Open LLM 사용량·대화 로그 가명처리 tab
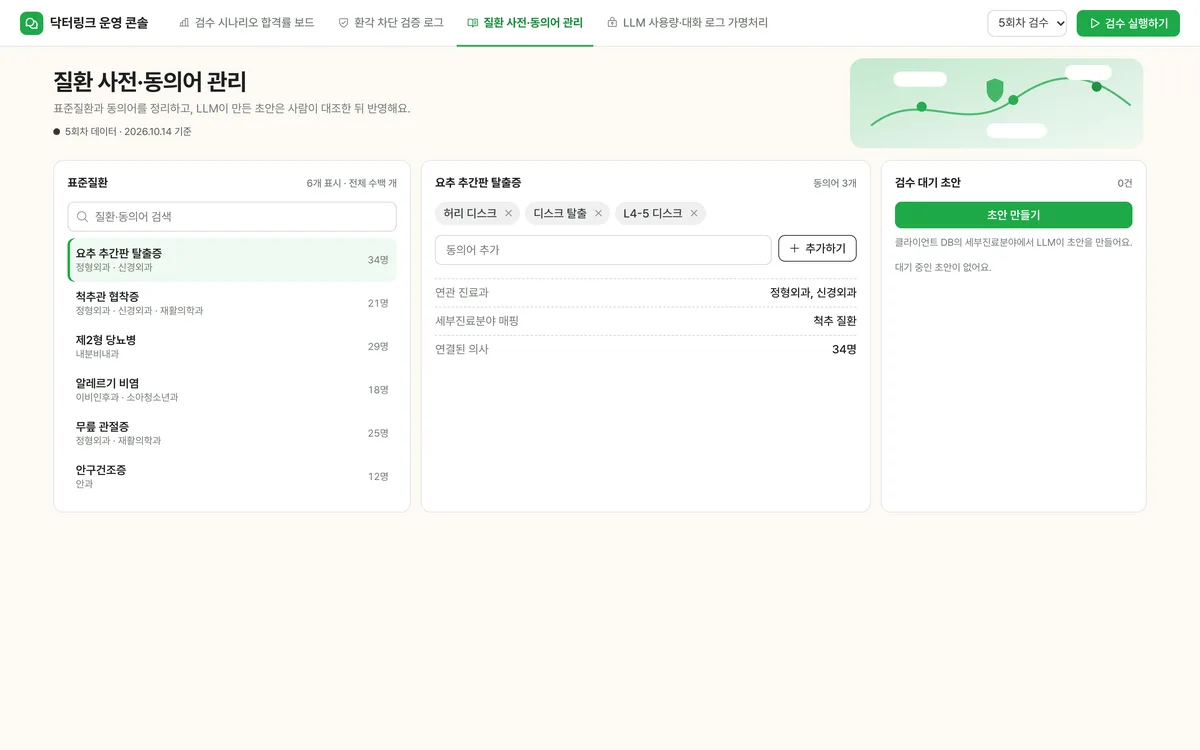Viewport: 1200px width, 750px height. (687, 23)
